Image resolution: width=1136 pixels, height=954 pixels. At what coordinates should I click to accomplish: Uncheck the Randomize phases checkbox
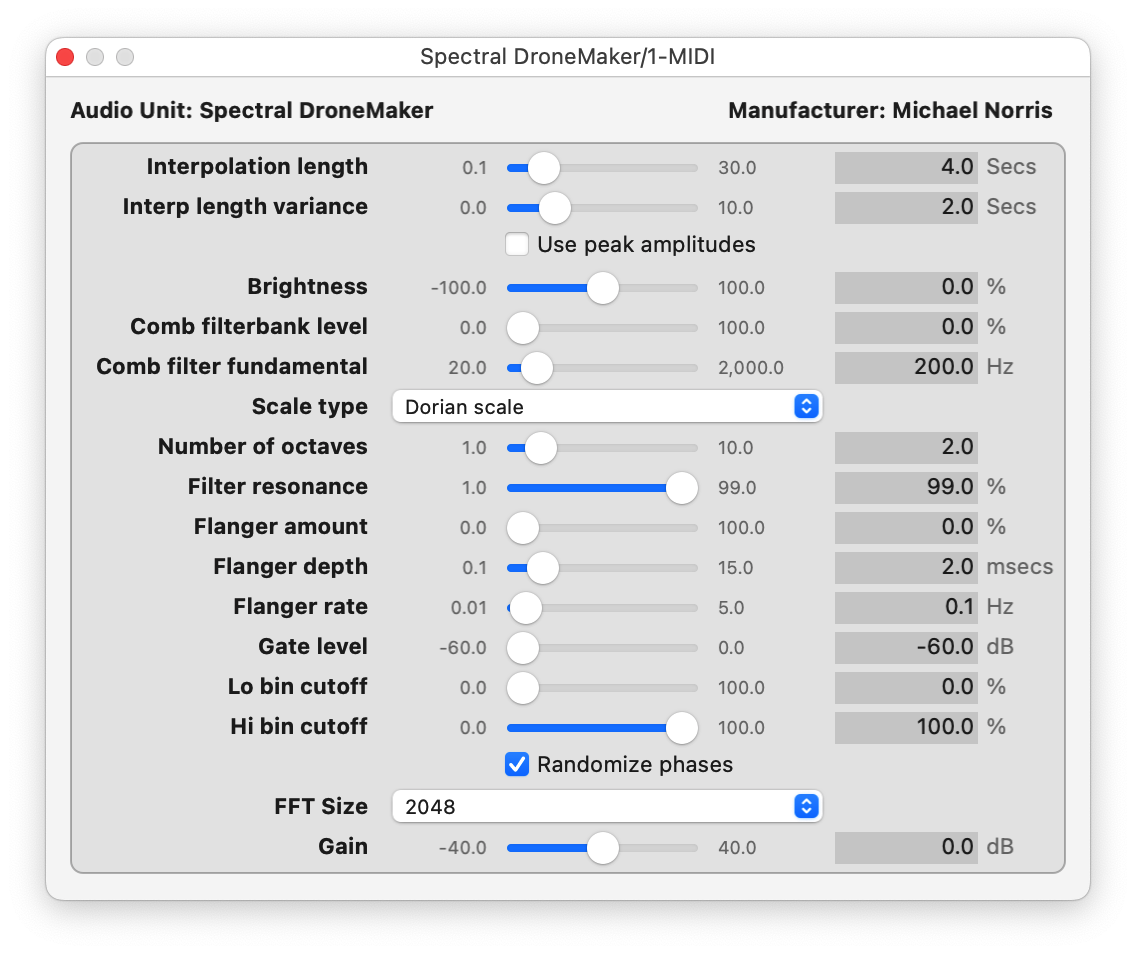[517, 764]
